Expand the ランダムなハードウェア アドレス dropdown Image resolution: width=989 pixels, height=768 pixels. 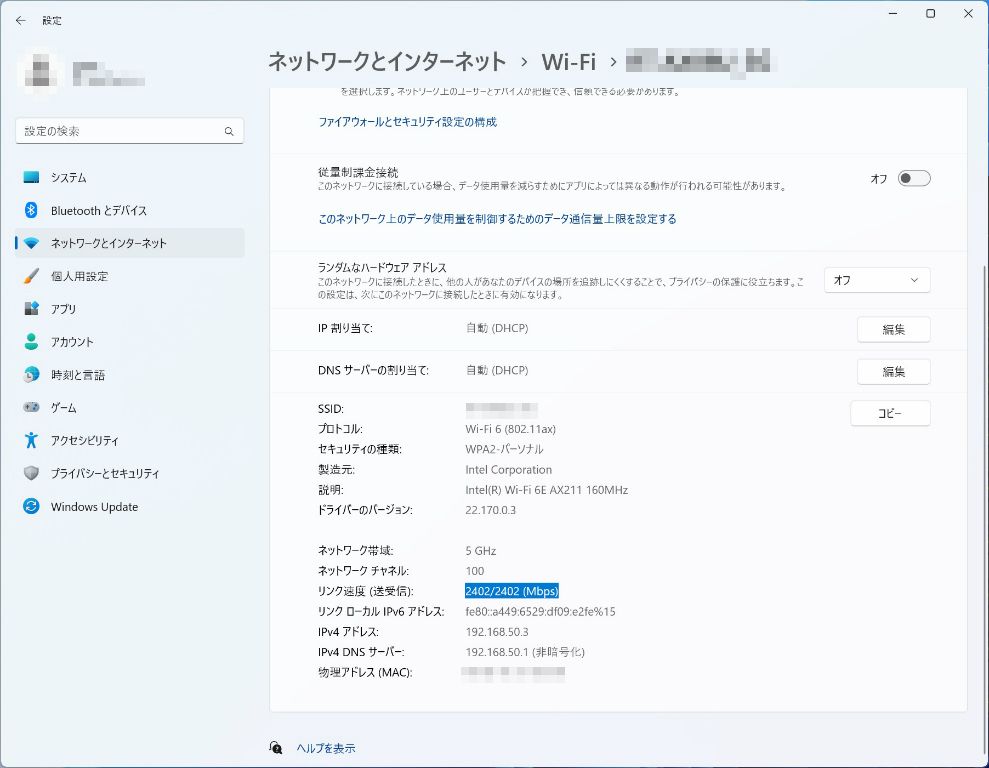click(x=876, y=281)
